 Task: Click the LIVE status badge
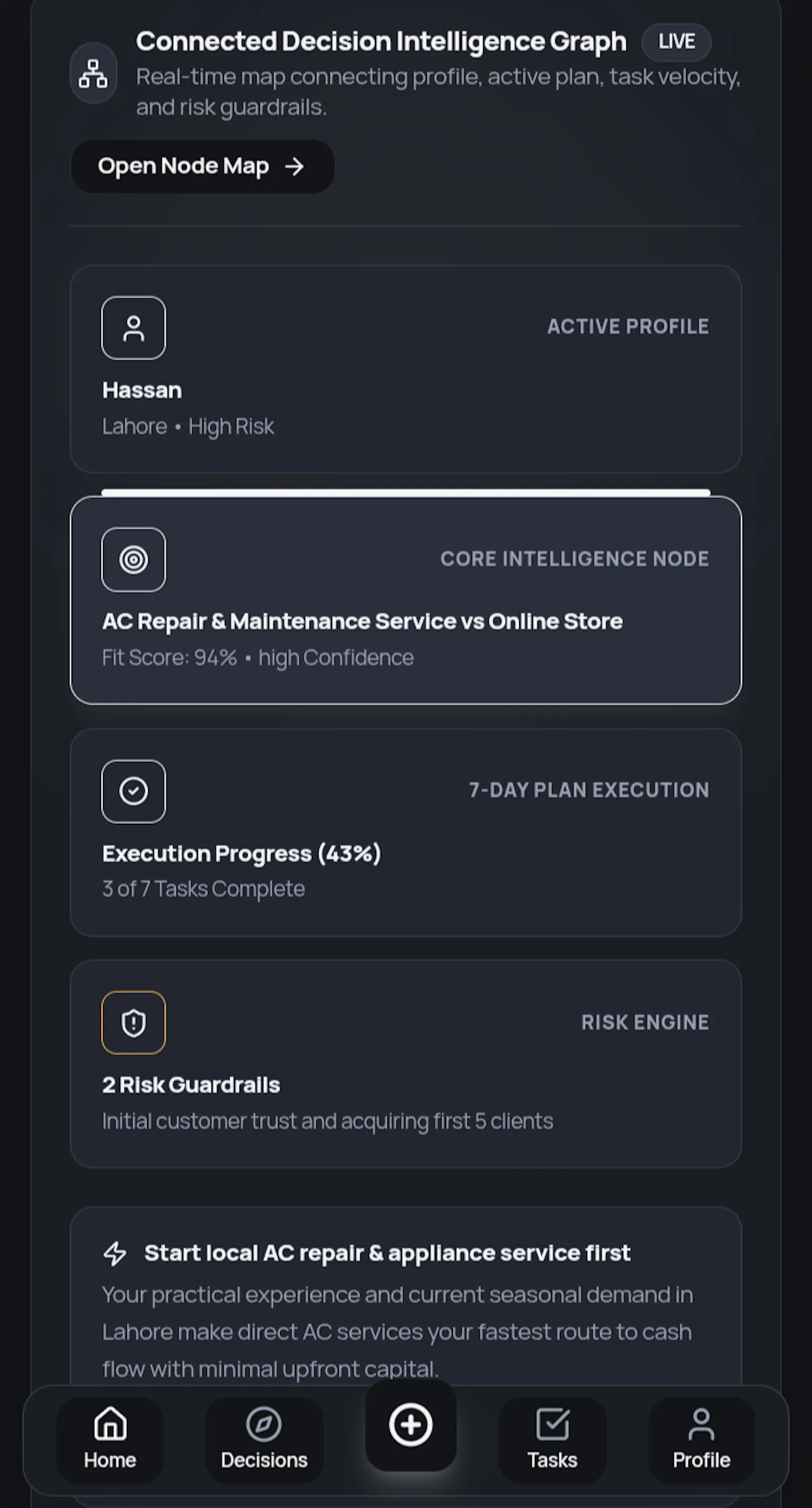coord(676,42)
